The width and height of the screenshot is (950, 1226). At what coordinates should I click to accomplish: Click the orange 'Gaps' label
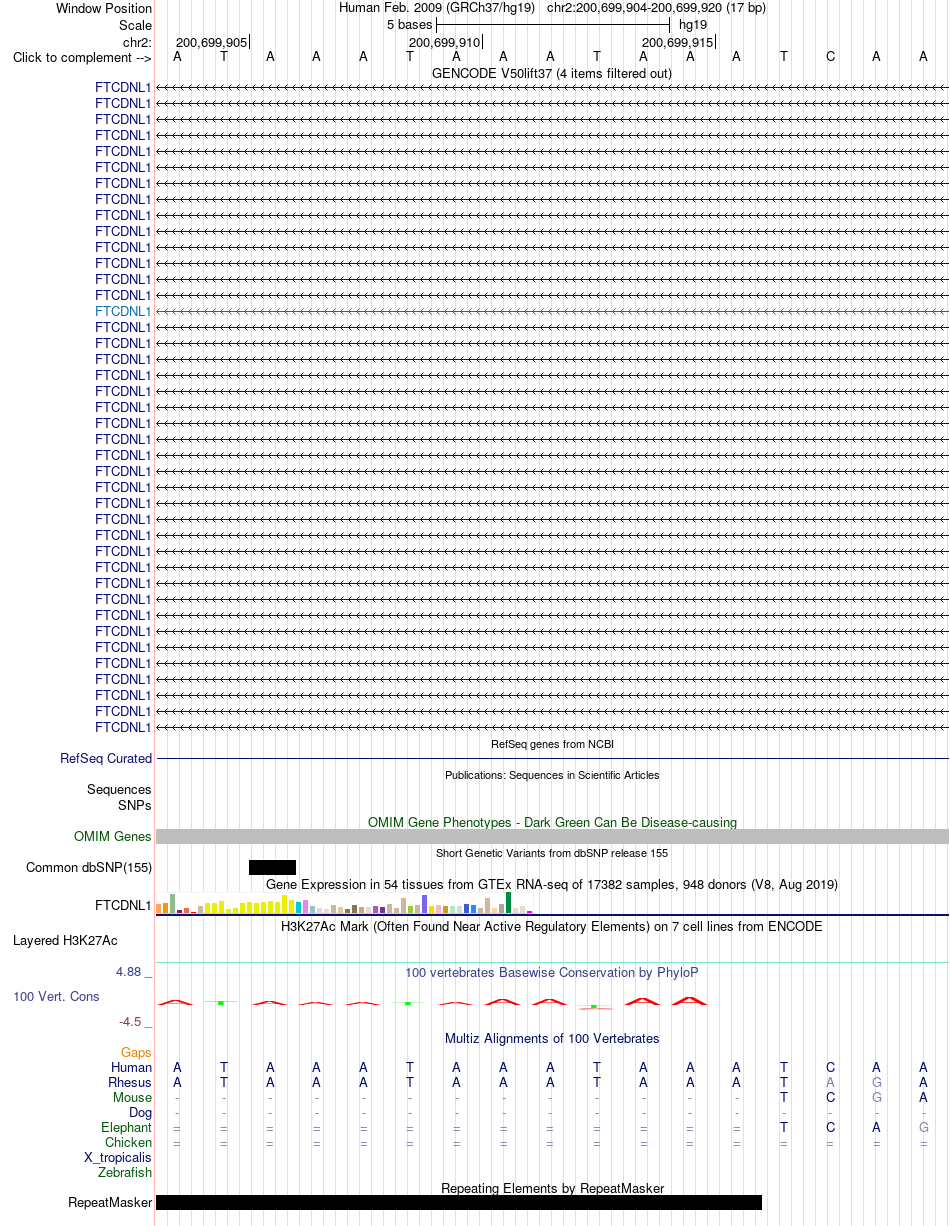pyautogui.click(x=136, y=1053)
